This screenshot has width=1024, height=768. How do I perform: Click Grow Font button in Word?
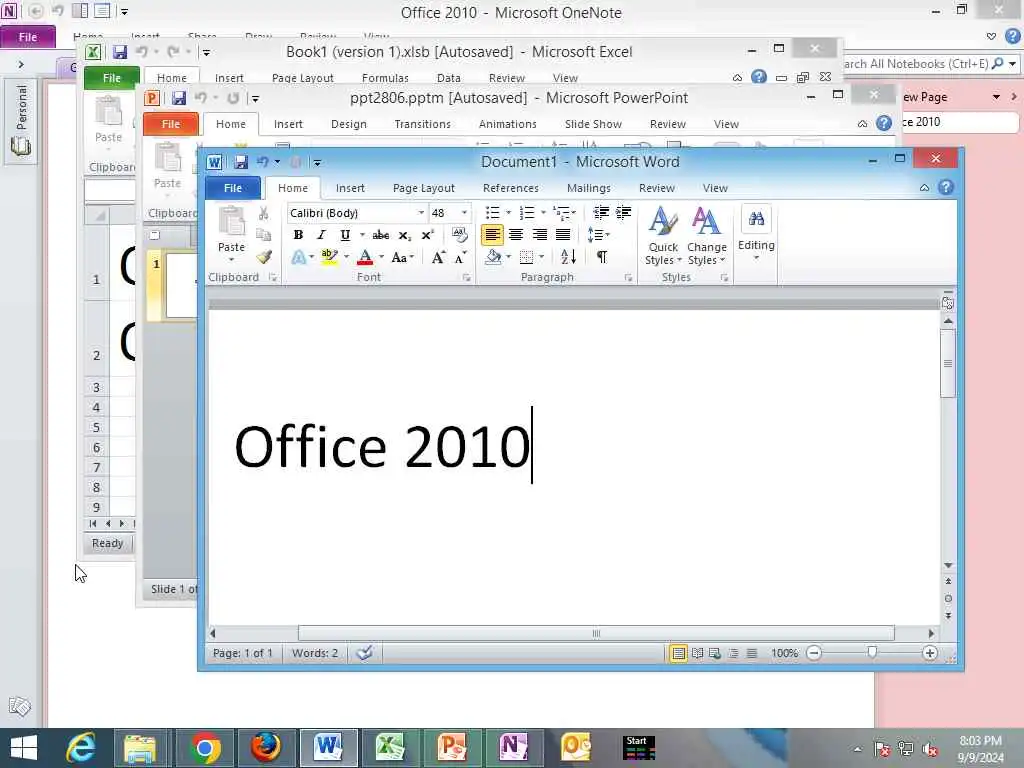[438, 257]
